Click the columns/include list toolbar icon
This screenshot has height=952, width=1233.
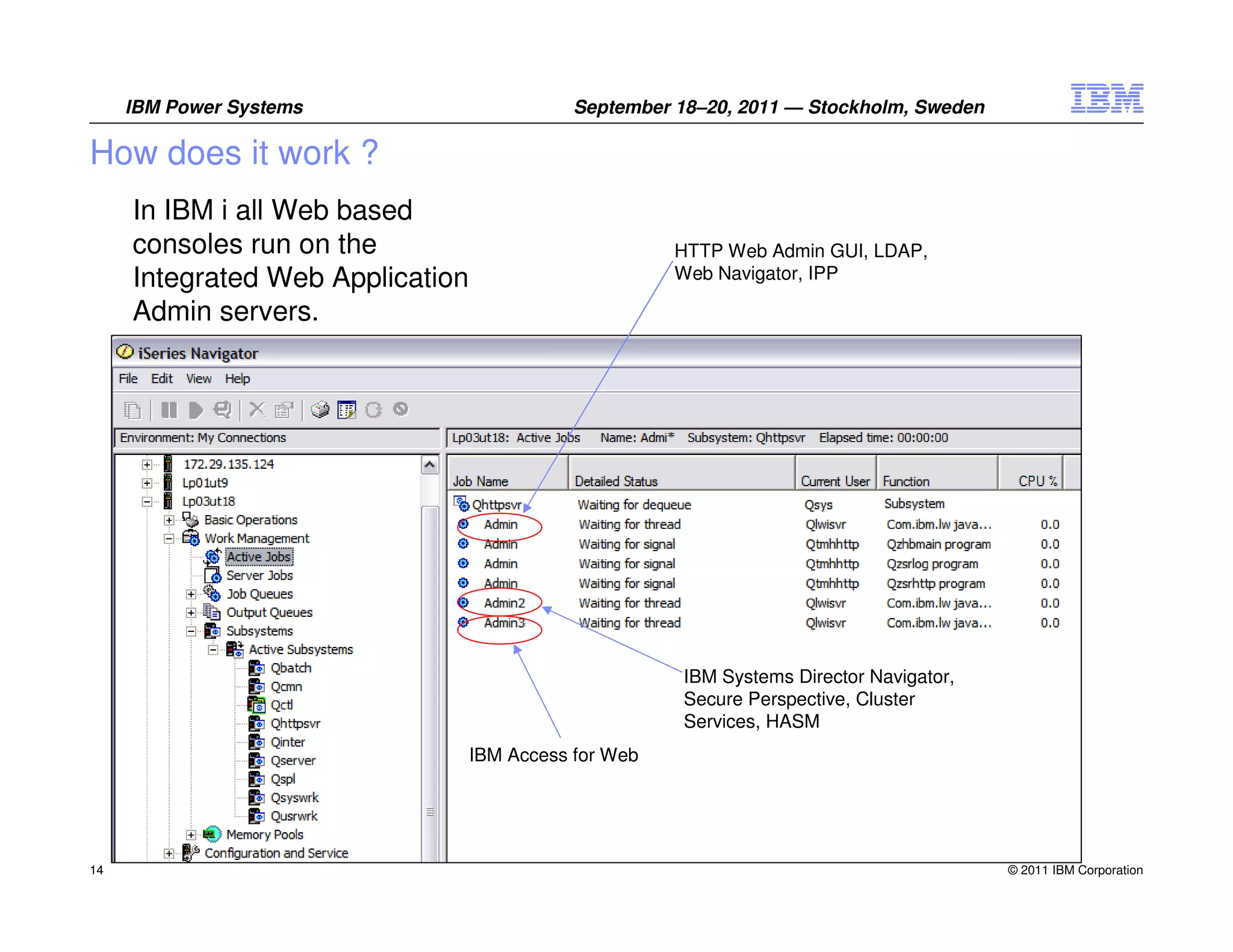point(347,410)
